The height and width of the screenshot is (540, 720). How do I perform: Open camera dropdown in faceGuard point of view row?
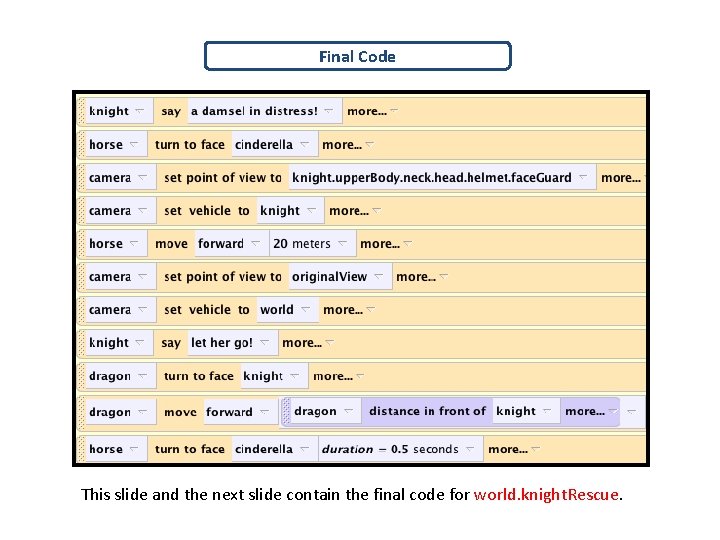click(120, 178)
